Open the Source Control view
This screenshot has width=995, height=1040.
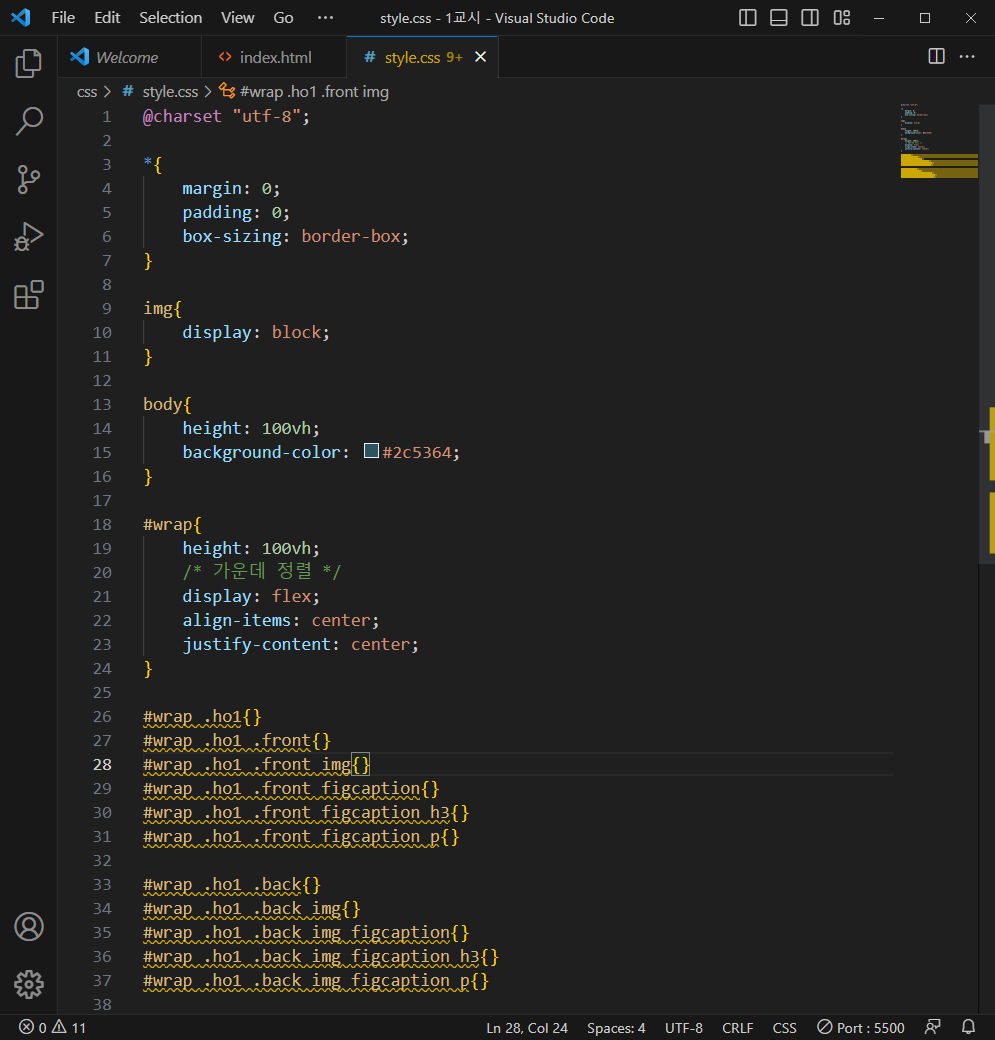[29, 180]
